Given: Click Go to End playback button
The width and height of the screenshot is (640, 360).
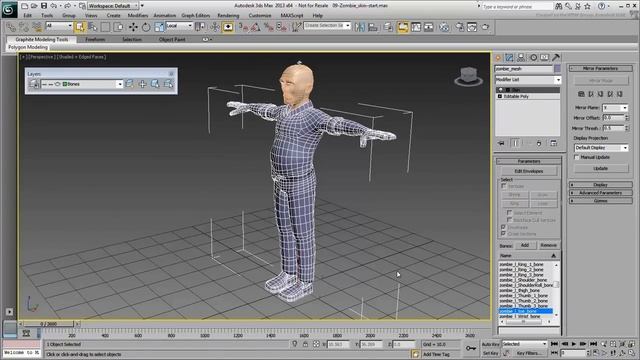Looking at the screenshot, I should (593, 344).
